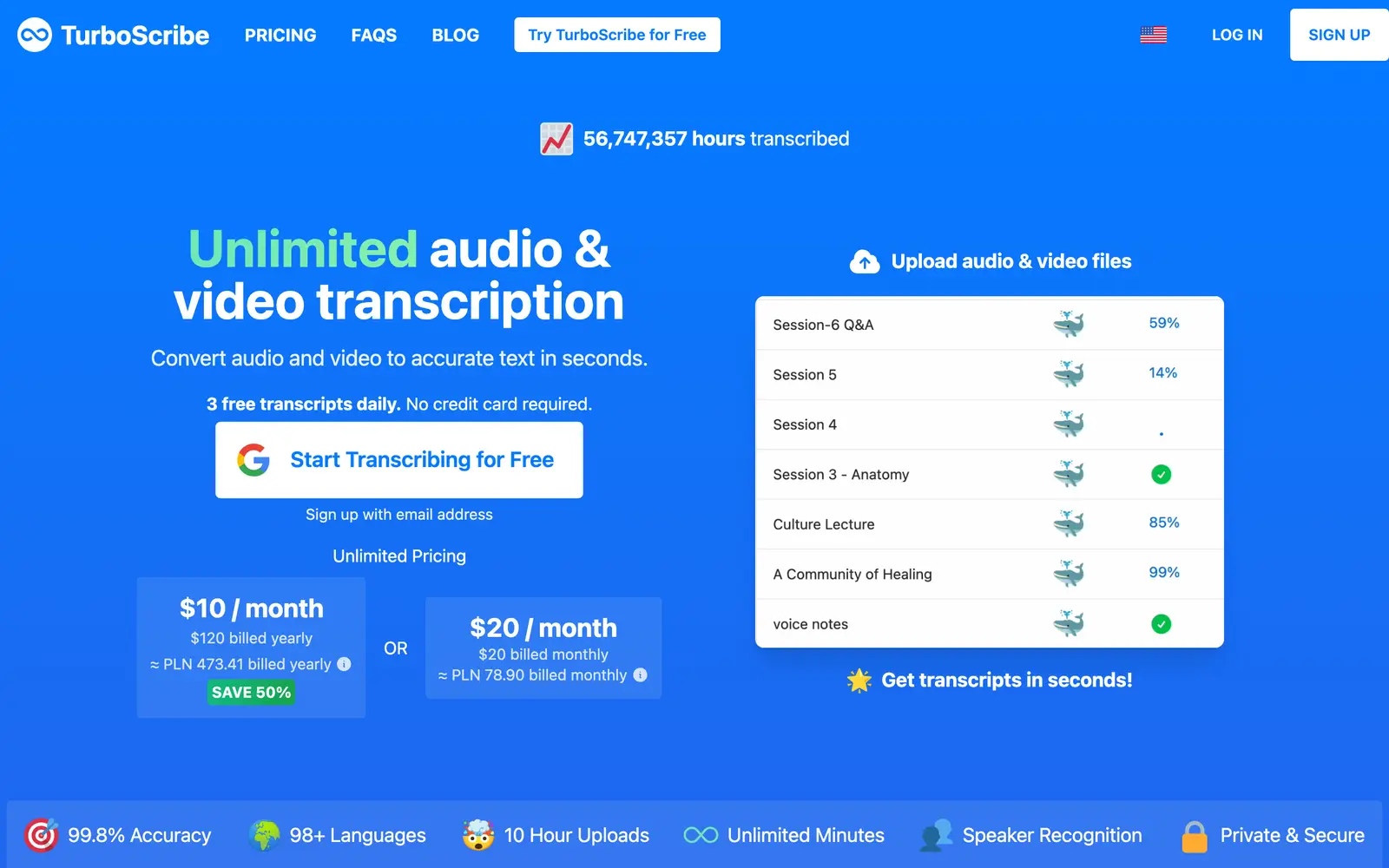Click the cloud upload icon
This screenshot has width=1389, height=868.
tap(865, 261)
